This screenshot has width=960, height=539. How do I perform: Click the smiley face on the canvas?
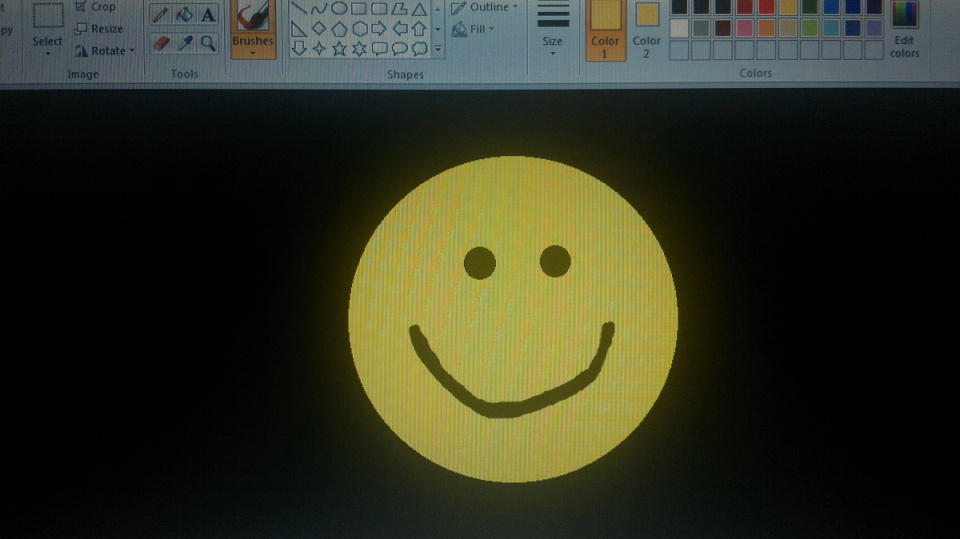click(513, 319)
